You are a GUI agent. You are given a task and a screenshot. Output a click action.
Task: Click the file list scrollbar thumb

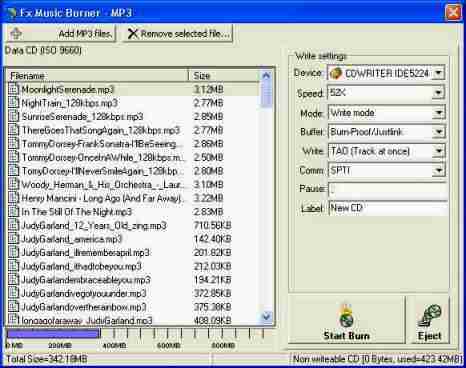click(266, 95)
